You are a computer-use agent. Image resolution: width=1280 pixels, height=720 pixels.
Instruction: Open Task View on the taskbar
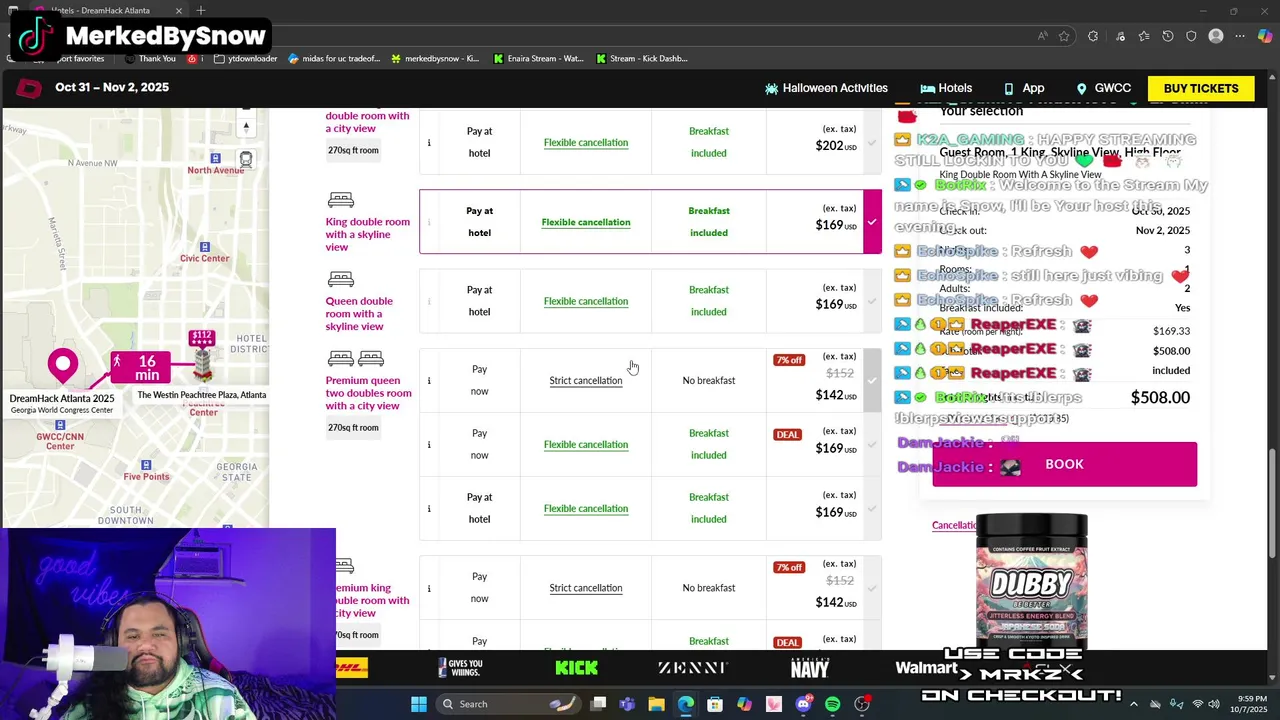pos(598,704)
